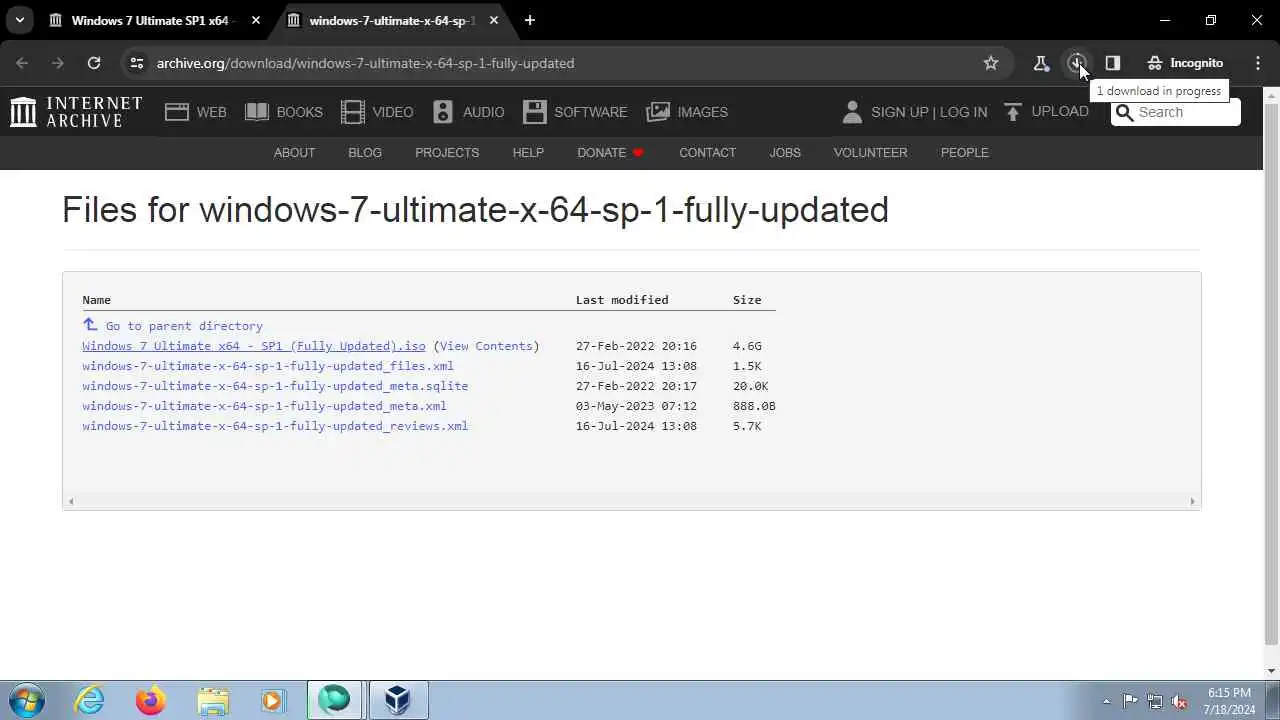Open ABOUT page
This screenshot has height=720, width=1280.
[x=294, y=153]
